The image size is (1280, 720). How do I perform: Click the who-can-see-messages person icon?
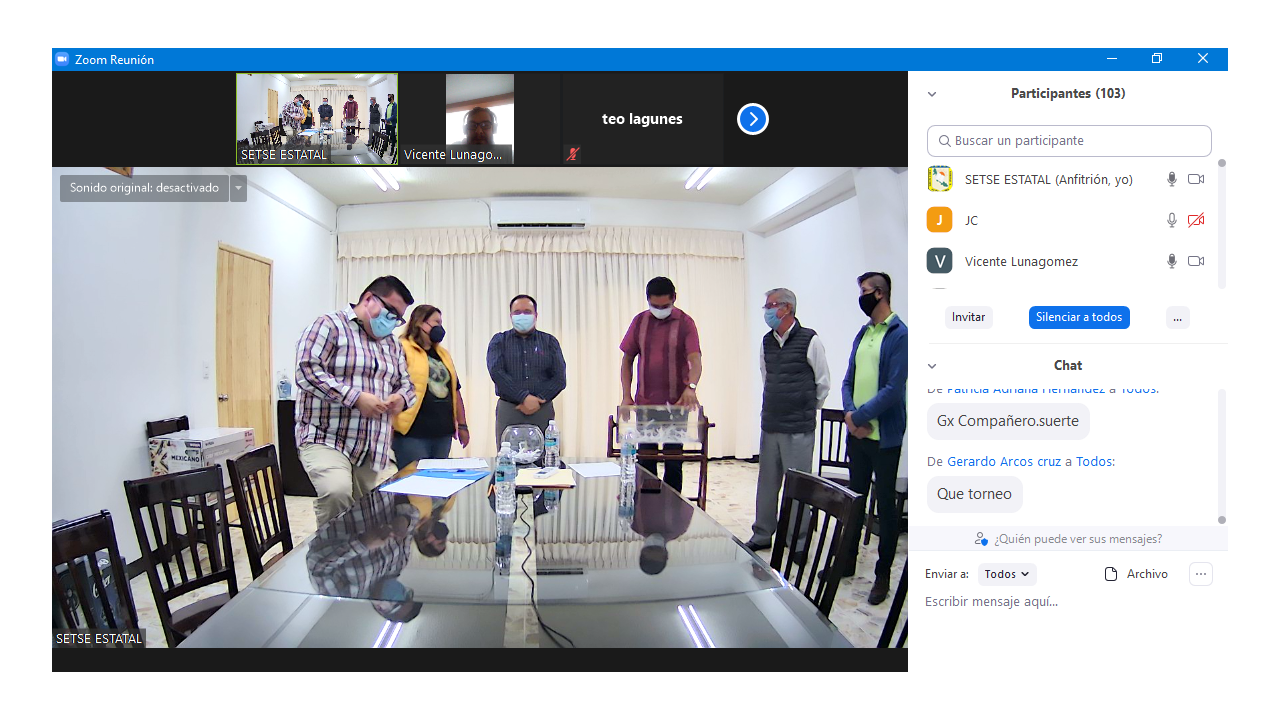982,539
